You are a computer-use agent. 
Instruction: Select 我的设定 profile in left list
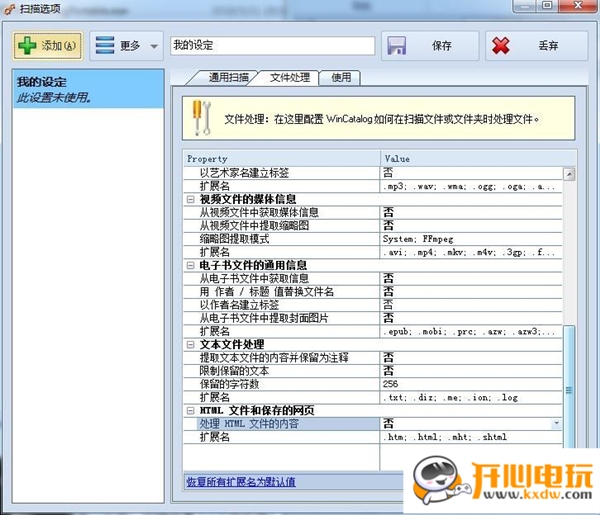88,89
